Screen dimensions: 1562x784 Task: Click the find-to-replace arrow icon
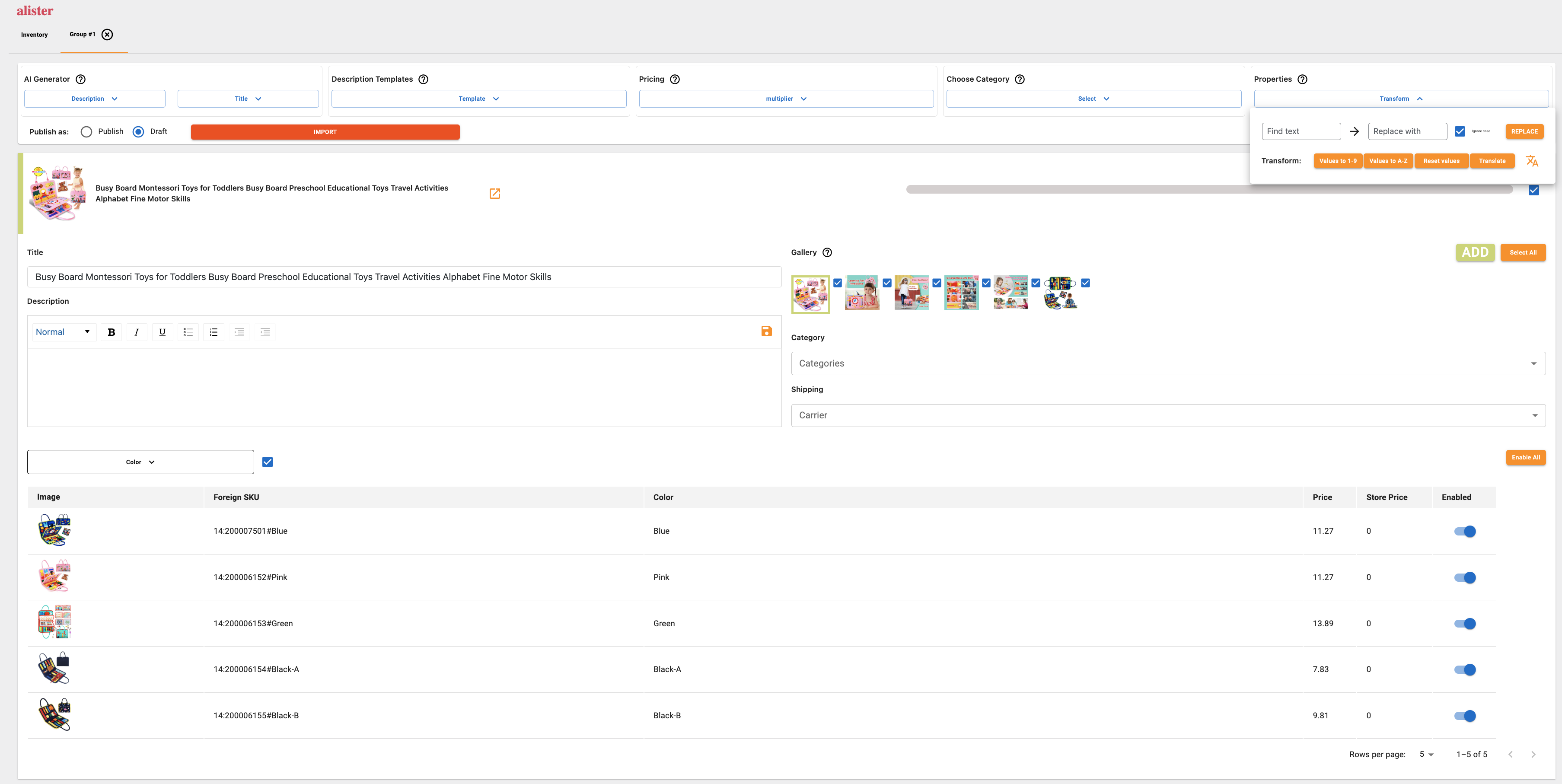(1354, 131)
